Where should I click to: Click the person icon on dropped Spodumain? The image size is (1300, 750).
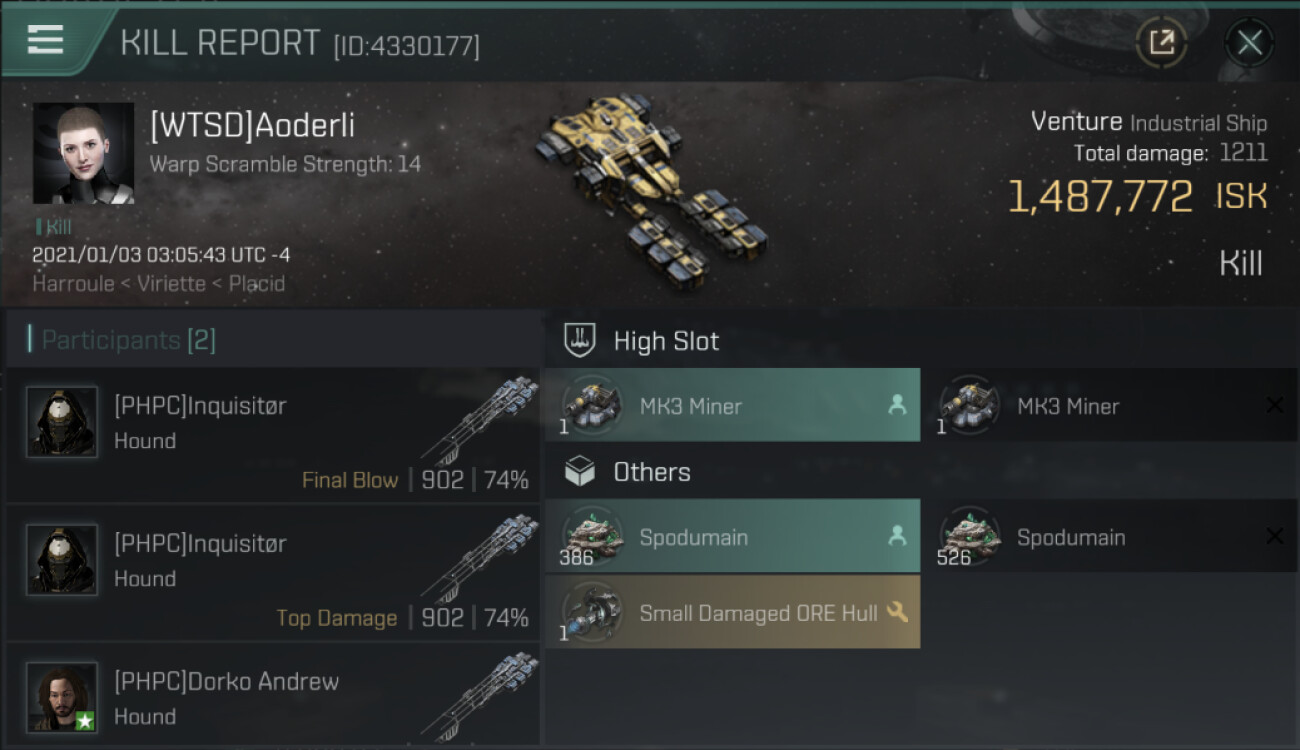pyautogui.click(x=897, y=536)
